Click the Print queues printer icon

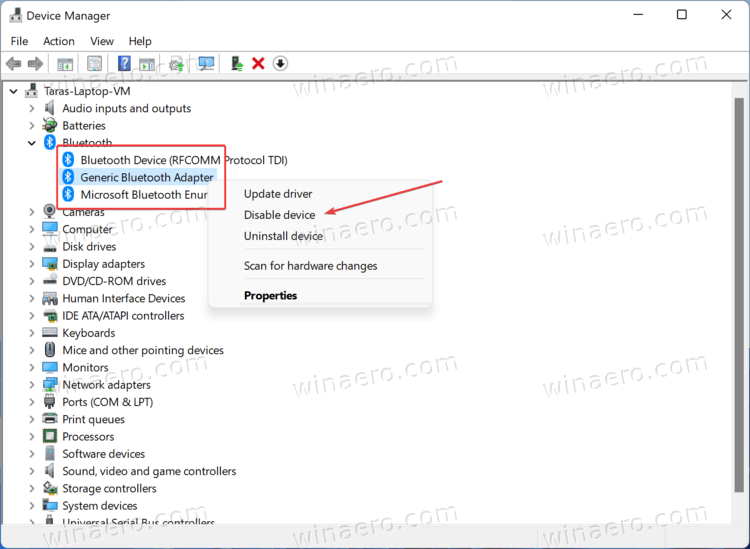coord(50,419)
